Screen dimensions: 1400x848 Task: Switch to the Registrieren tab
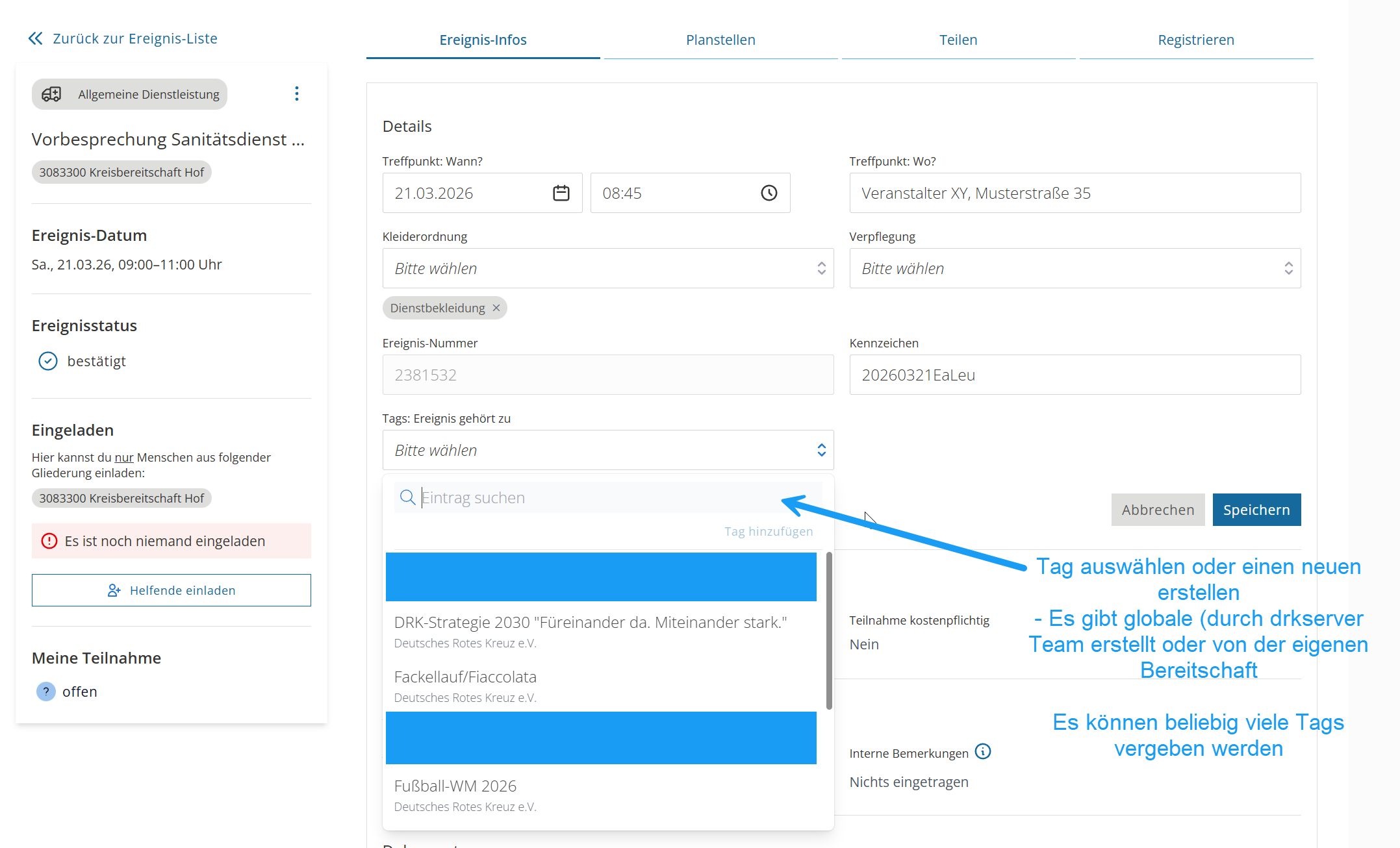coord(1195,40)
